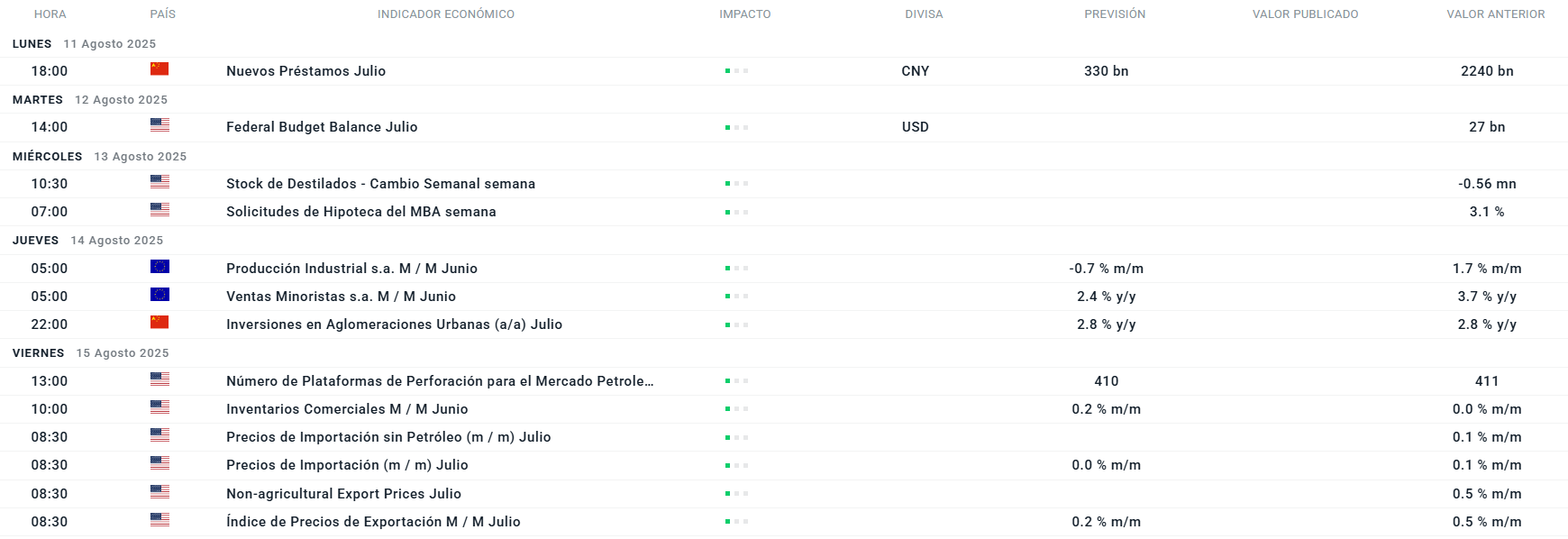The width and height of the screenshot is (1568, 539).
Task: Click the 330 bn forecast value for Nuevos Préstamos
Action: point(1107,70)
